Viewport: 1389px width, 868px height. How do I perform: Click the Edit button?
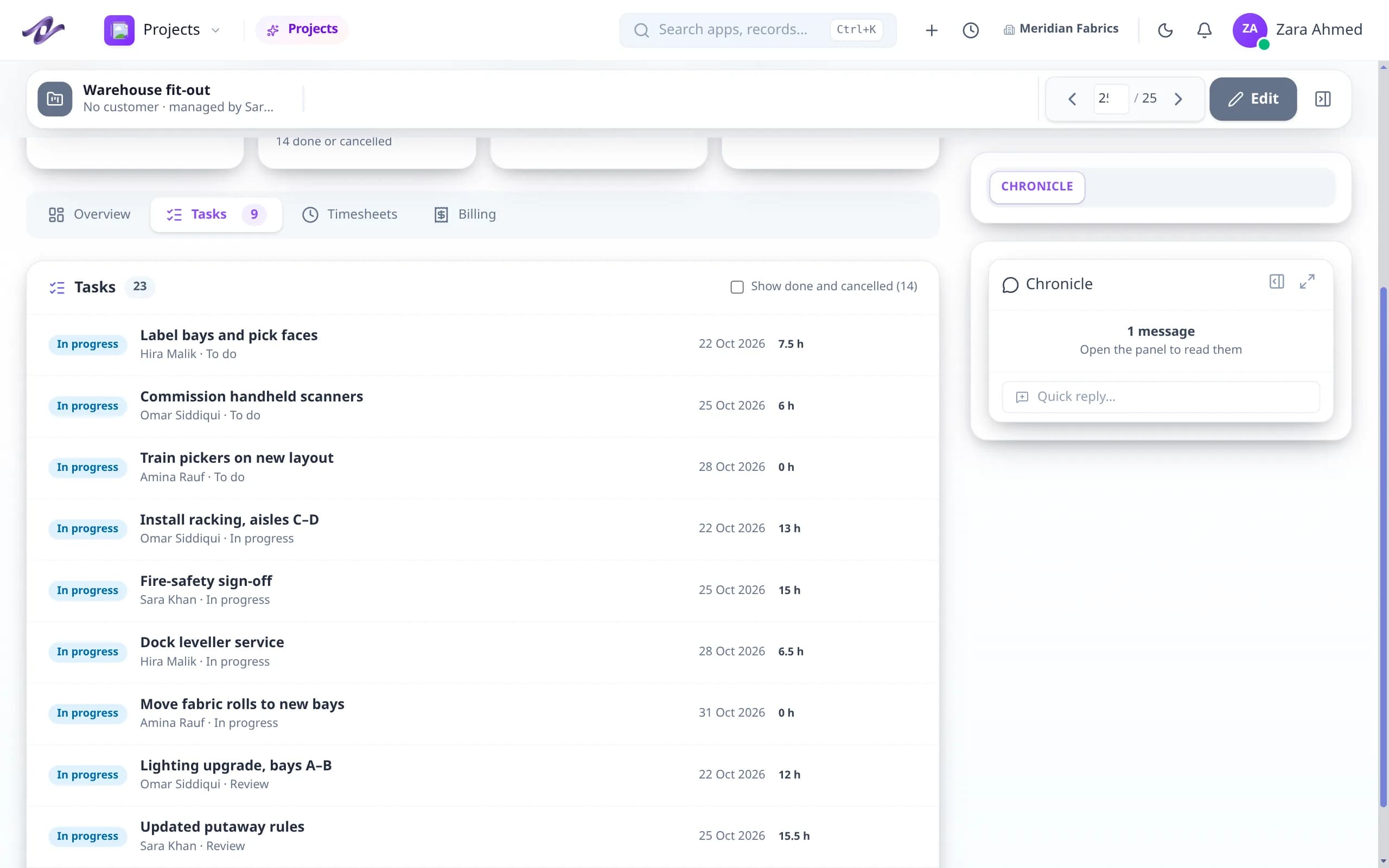(1252, 99)
